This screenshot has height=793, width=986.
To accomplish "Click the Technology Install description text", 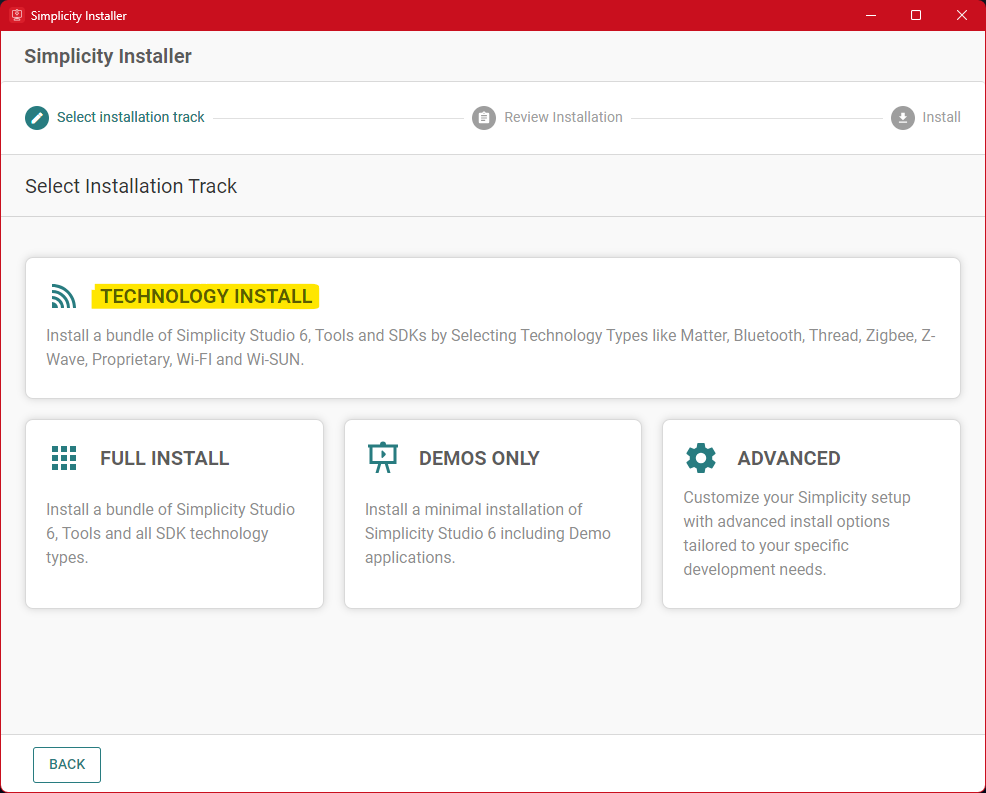I will pyautogui.click(x=490, y=347).
